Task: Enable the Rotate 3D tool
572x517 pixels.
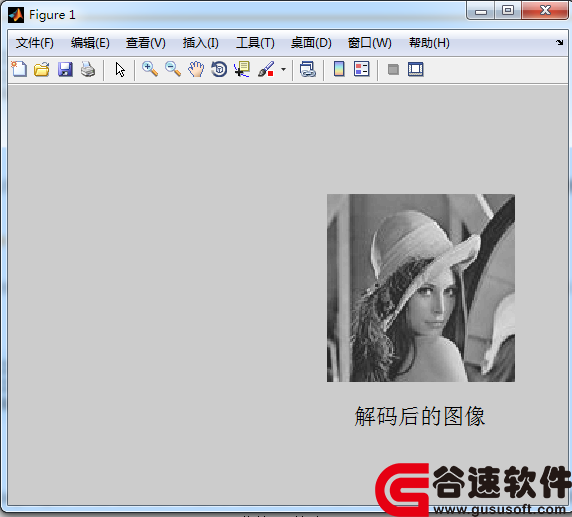Action: pyautogui.click(x=219, y=69)
